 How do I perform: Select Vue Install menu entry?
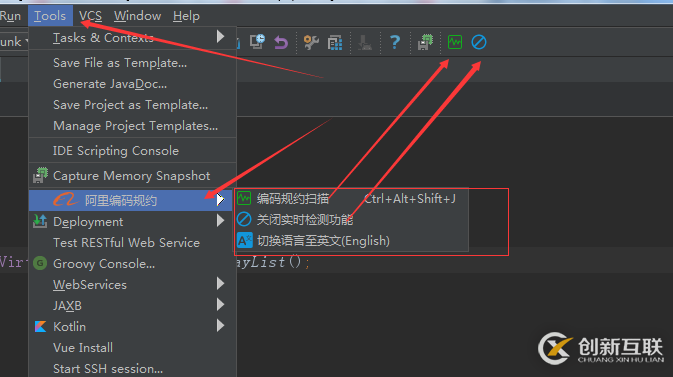click(x=133, y=347)
